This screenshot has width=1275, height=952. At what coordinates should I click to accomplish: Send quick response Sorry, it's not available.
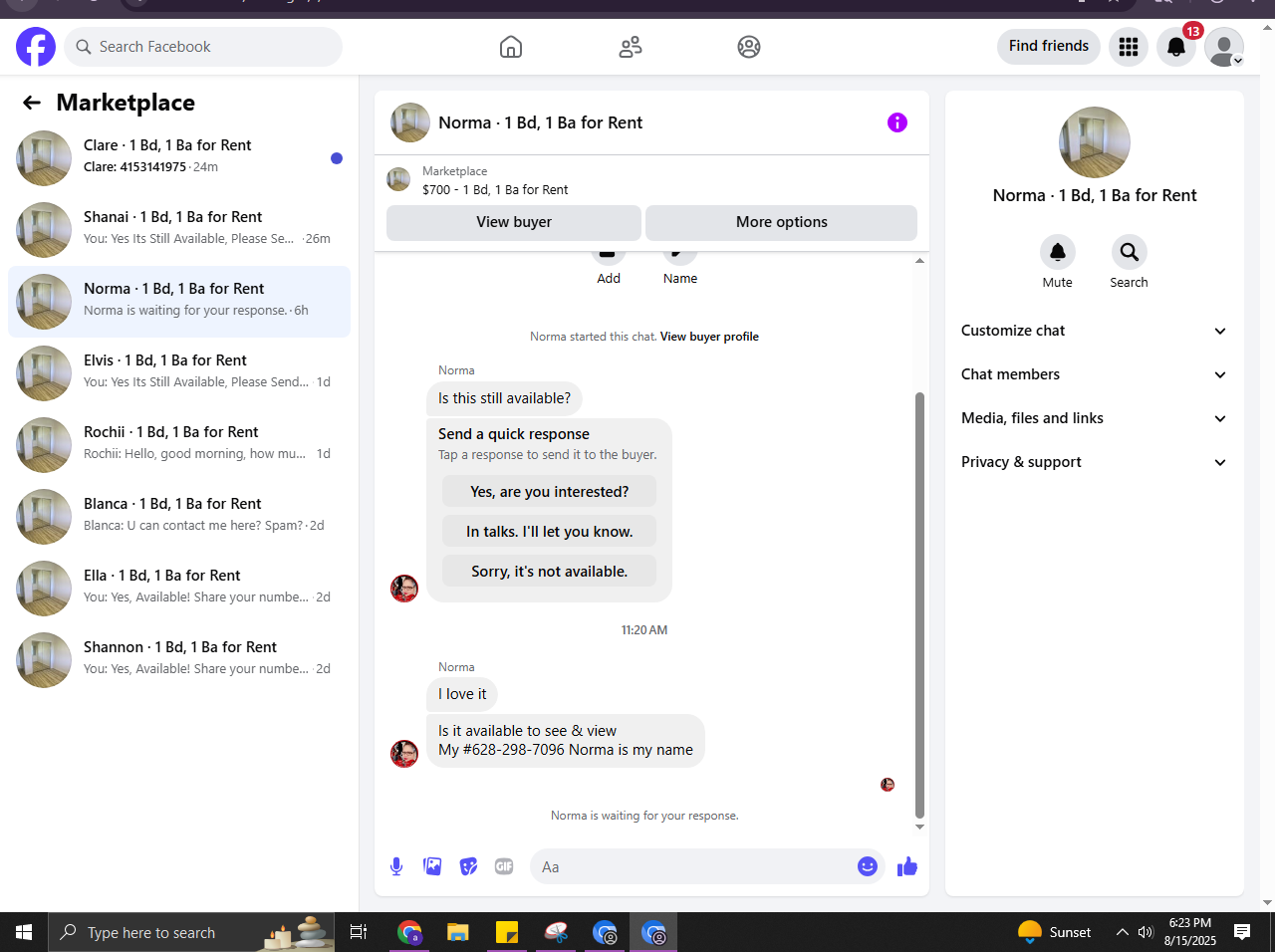(550, 572)
